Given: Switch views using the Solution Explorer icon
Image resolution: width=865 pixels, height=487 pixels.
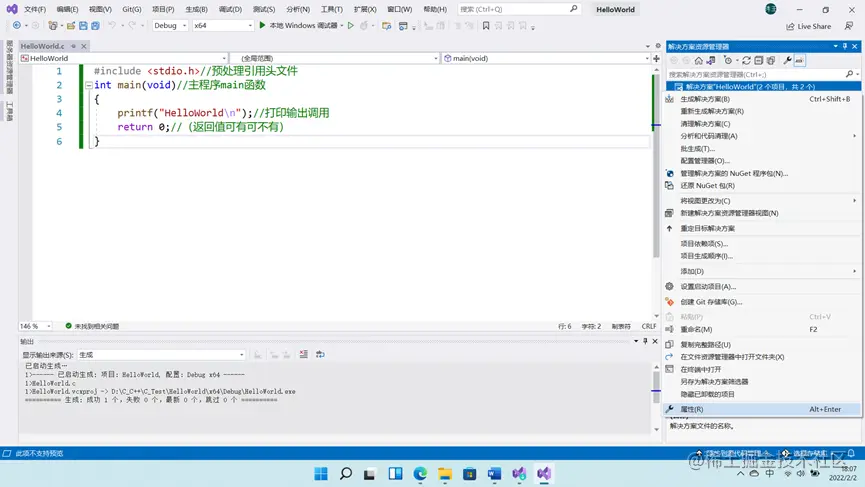Looking at the screenshot, I should coord(711,60).
